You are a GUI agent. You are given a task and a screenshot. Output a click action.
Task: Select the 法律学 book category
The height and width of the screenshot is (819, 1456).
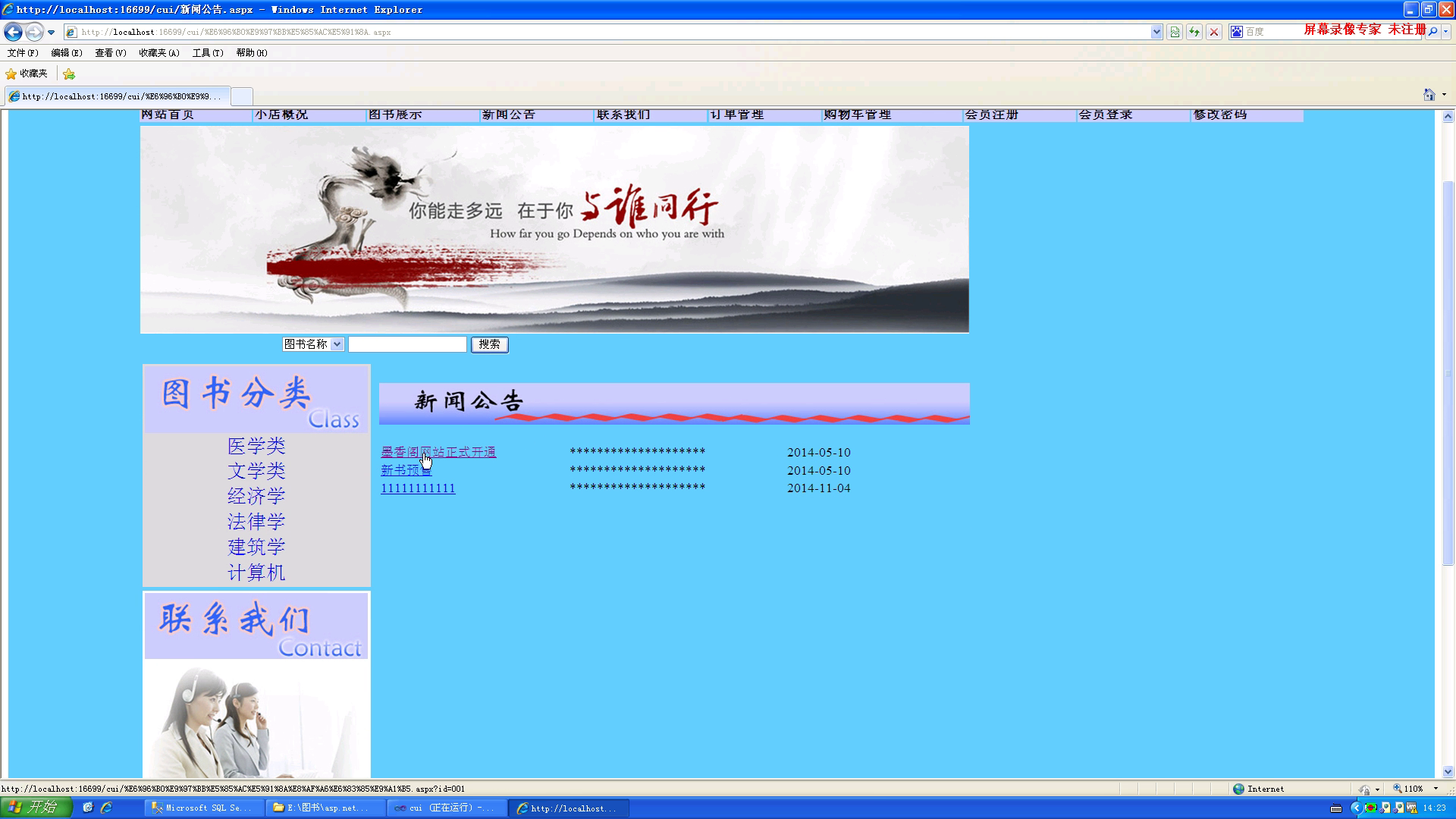[256, 522]
